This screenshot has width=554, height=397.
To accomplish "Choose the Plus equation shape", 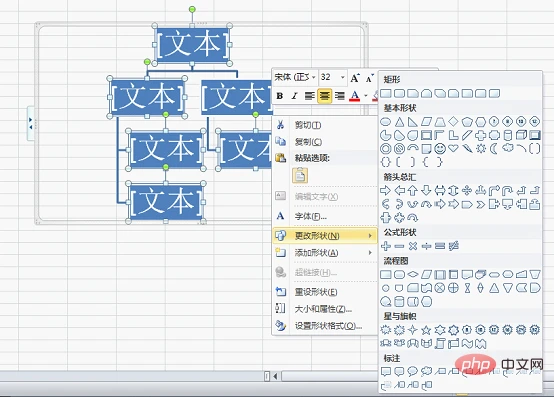I will click(385, 246).
